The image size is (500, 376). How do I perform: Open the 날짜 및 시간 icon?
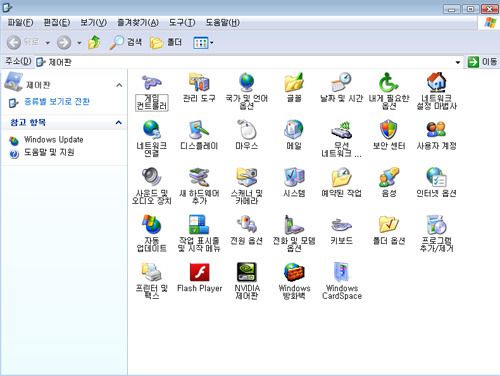click(x=341, y=82)
